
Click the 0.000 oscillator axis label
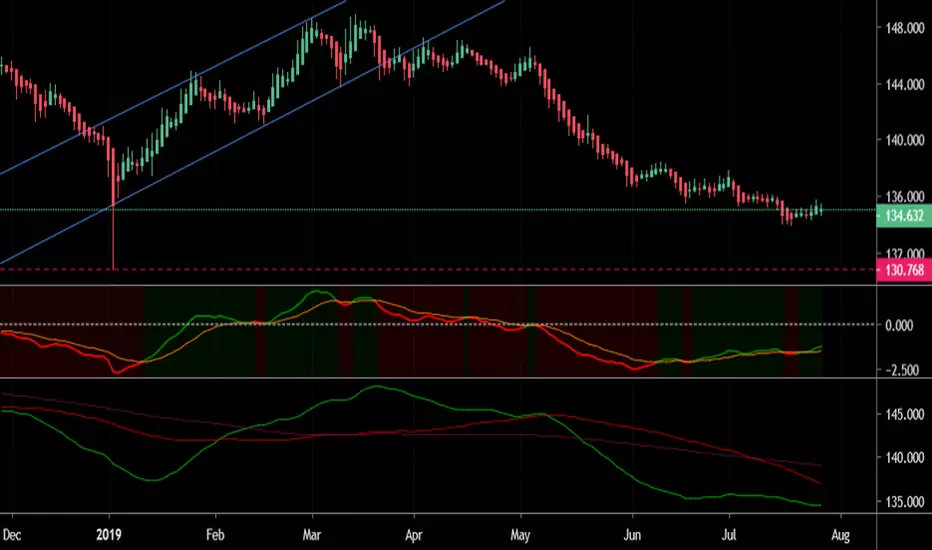899,325
